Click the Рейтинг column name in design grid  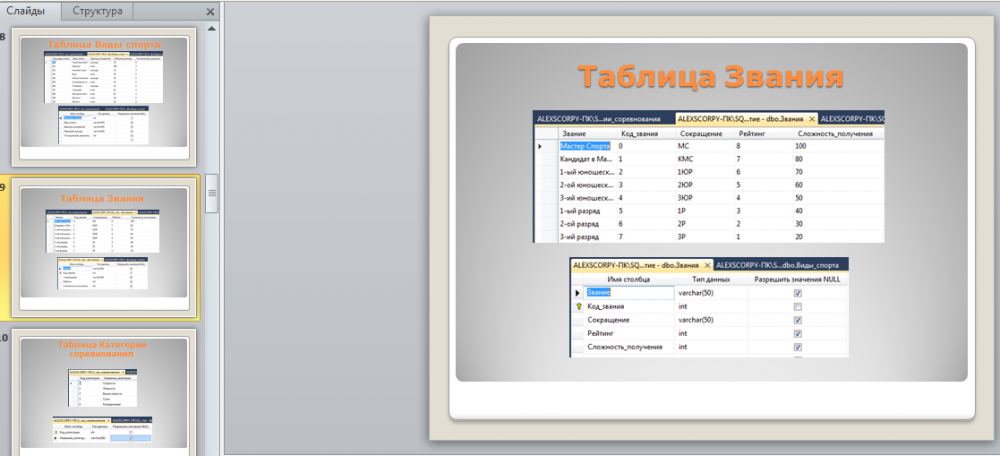629,334
